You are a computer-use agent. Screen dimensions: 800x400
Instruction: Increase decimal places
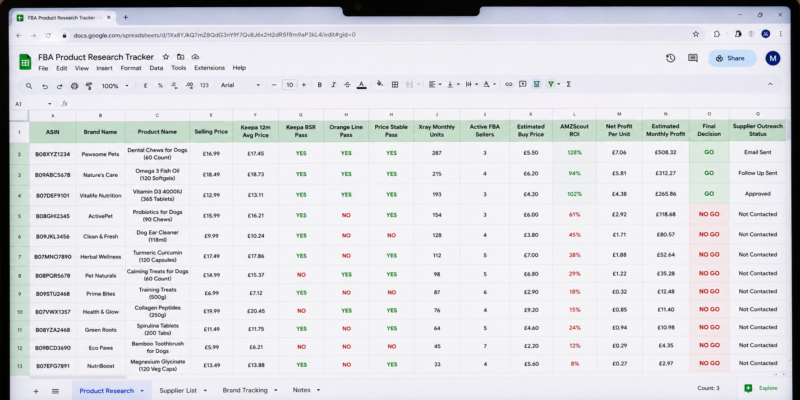click(189, 86)
